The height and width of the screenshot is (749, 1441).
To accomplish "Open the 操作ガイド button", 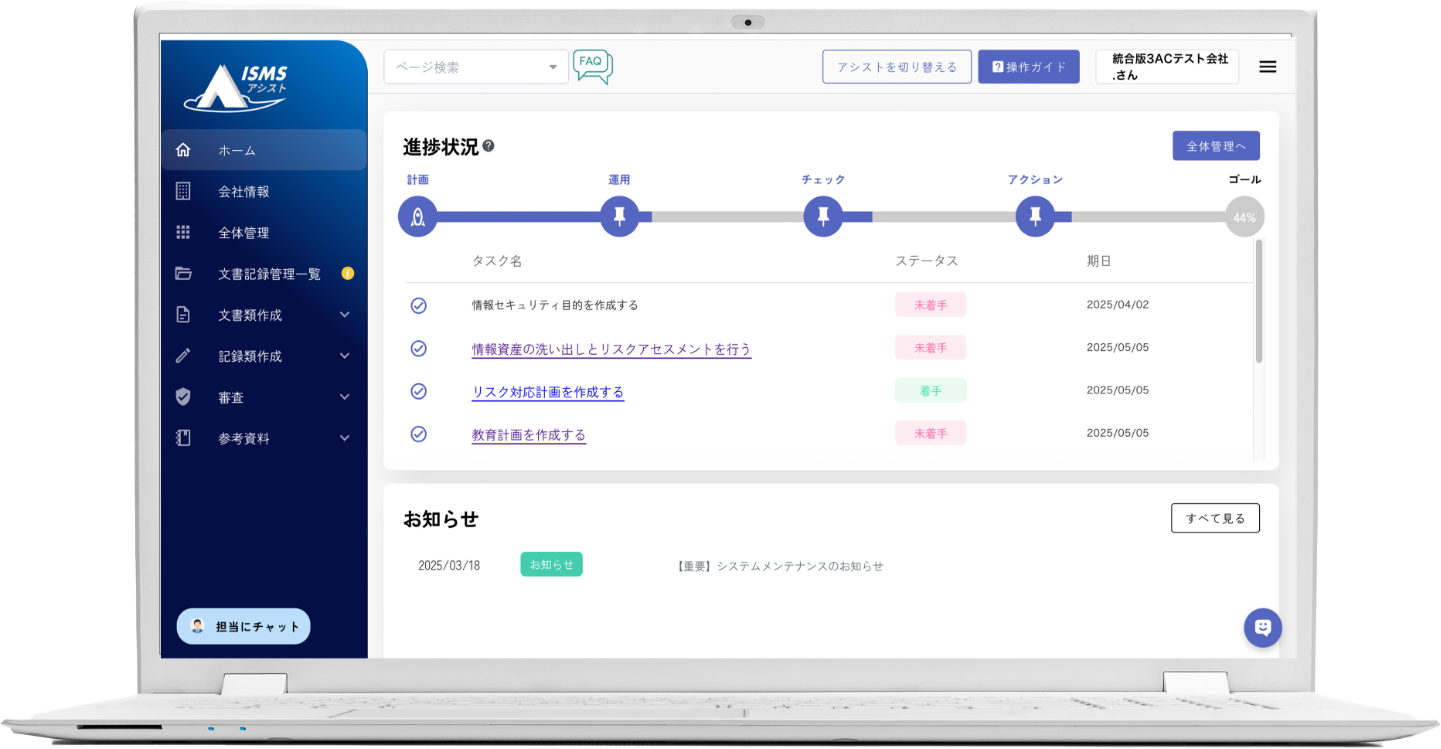I will point(1029,67).
